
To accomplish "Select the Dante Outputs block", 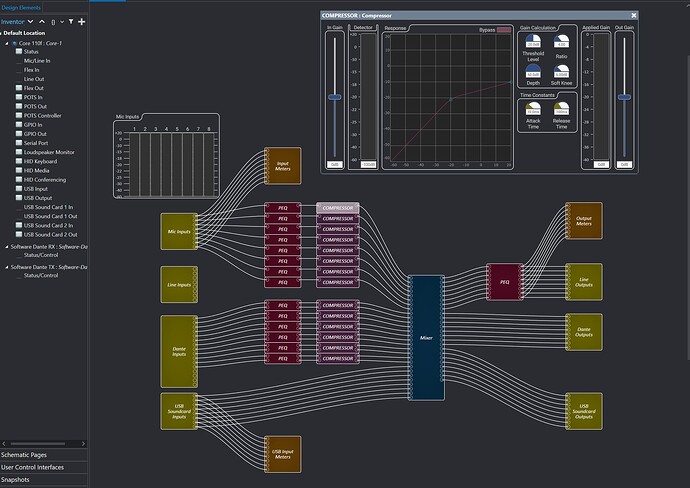I will [584, 332].
